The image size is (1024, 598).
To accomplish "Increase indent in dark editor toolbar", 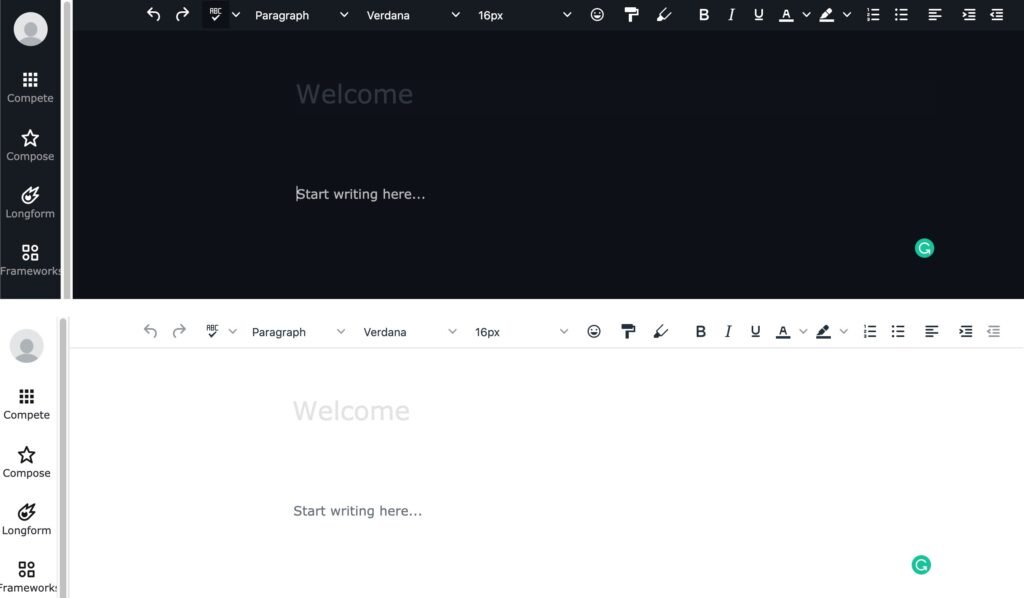I will pos(968,14).
